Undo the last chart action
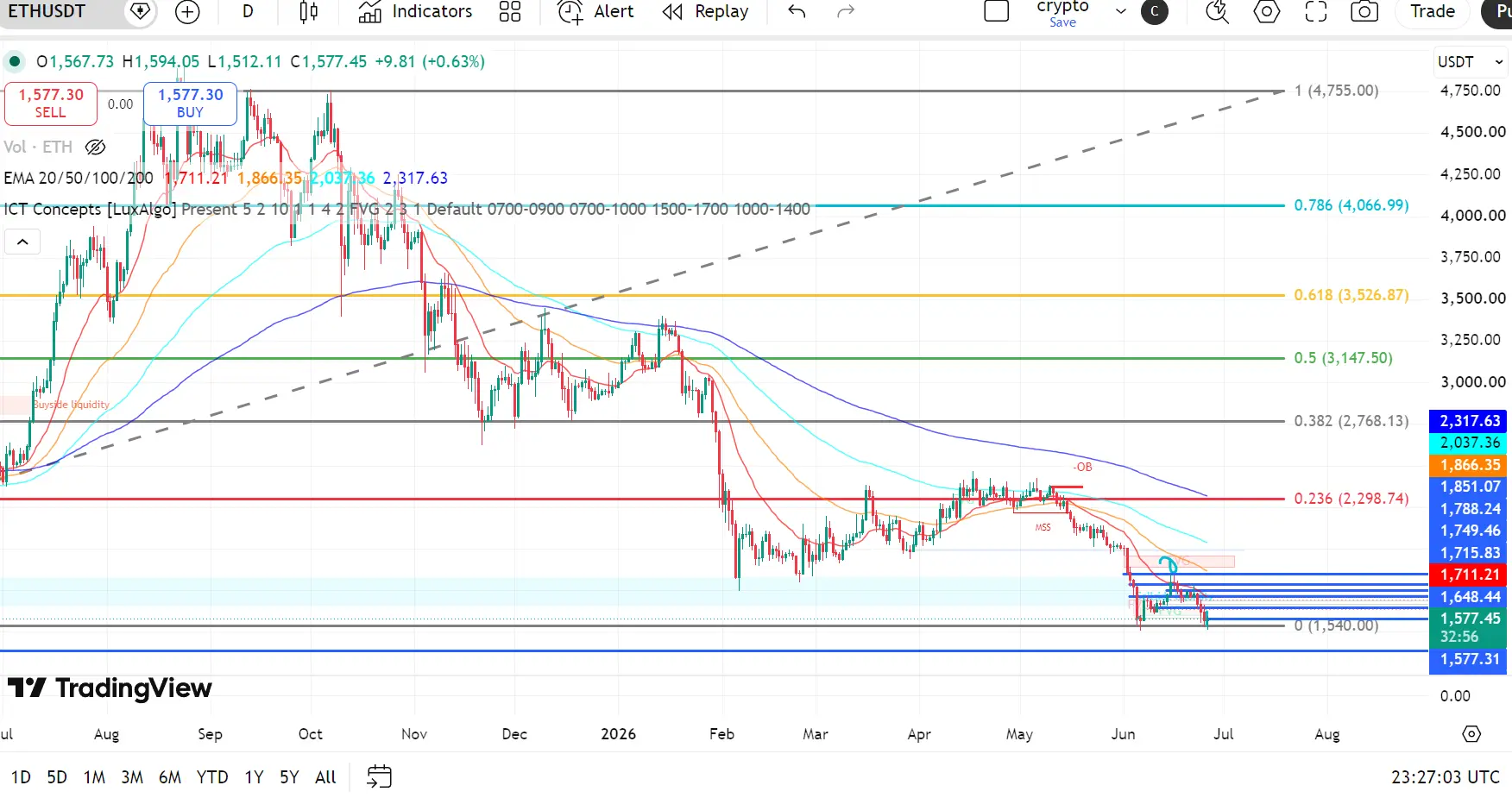Viewport: 1512px width, 798px height. (797, 11)
